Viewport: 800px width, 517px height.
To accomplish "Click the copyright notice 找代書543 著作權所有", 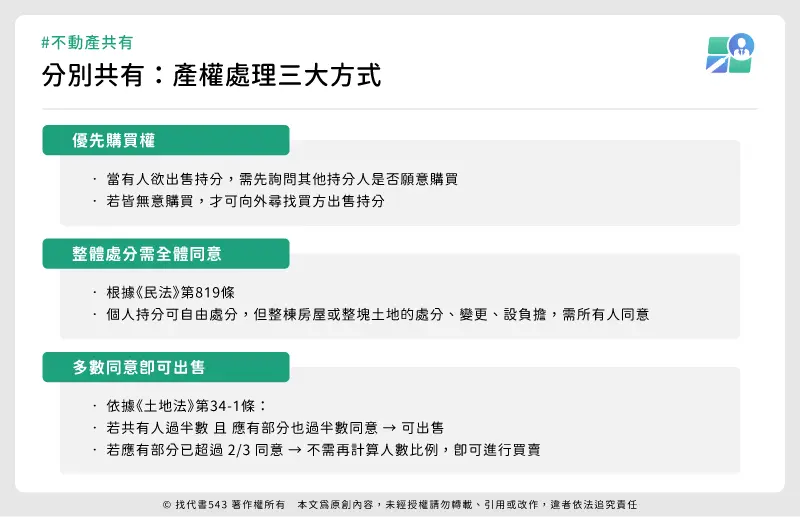I will (x=224, y=505).
